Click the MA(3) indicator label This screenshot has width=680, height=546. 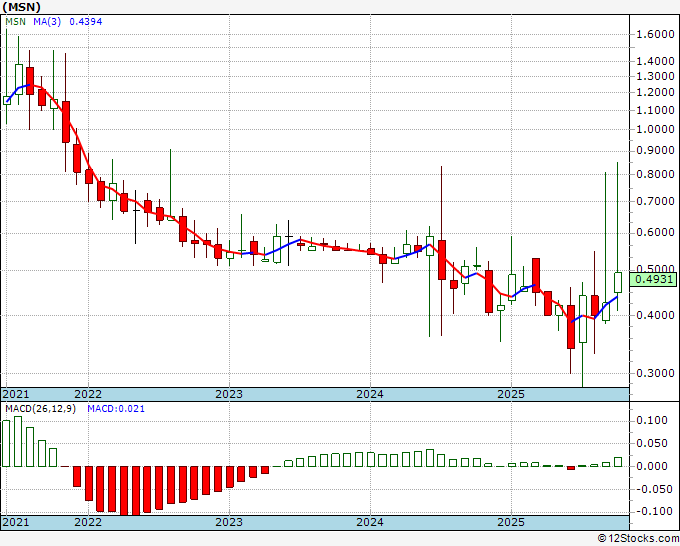point(47,21)
